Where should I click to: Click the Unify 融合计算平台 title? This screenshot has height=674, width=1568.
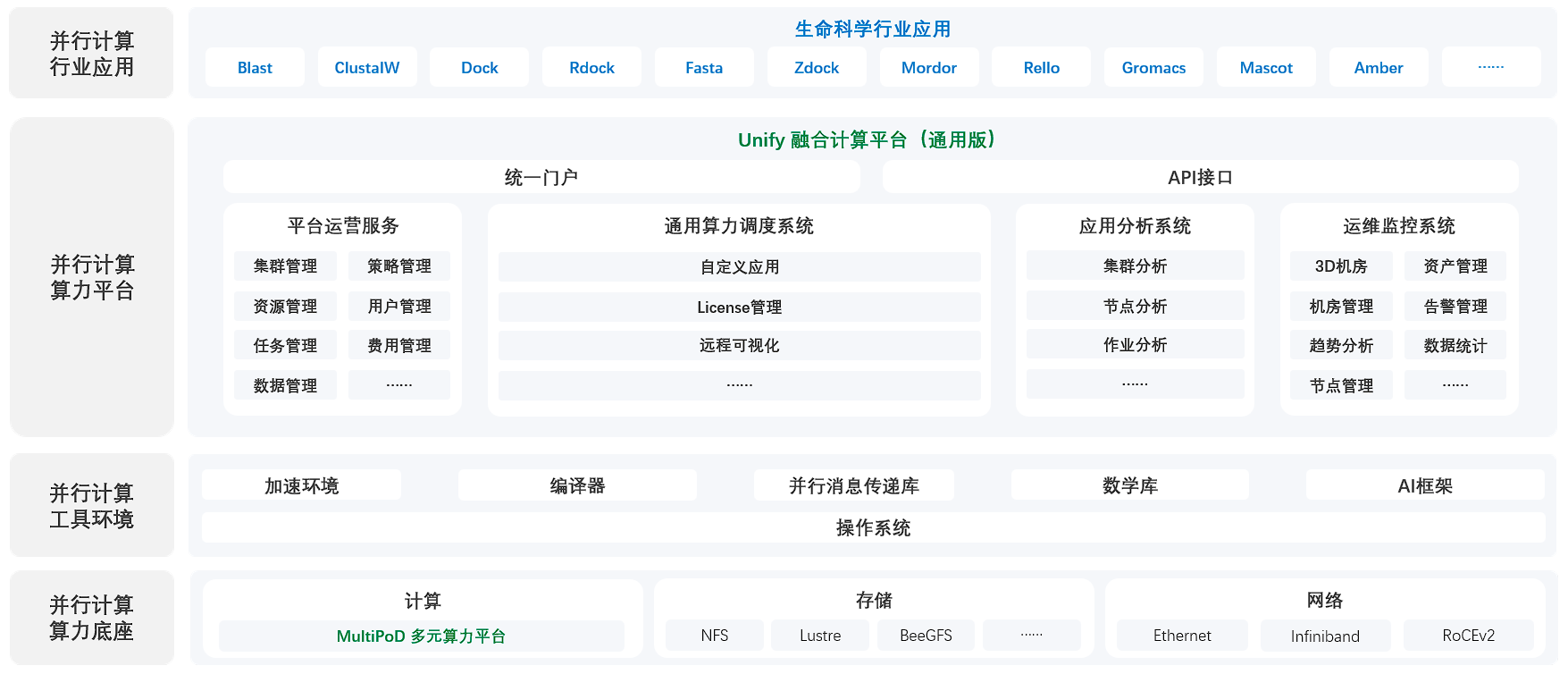pos(867,139)
